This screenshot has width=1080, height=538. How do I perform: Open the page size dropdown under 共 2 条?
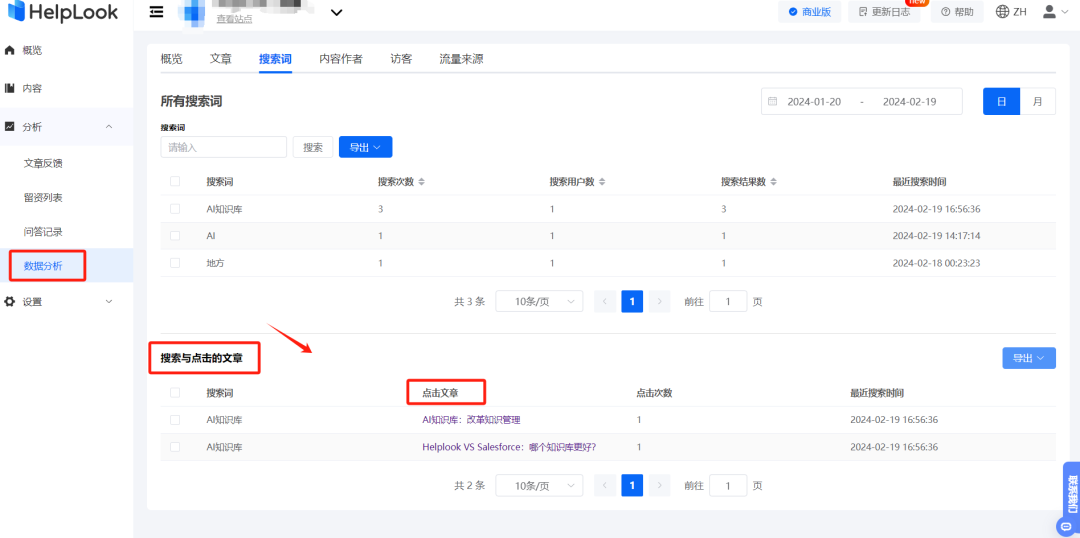539,485
